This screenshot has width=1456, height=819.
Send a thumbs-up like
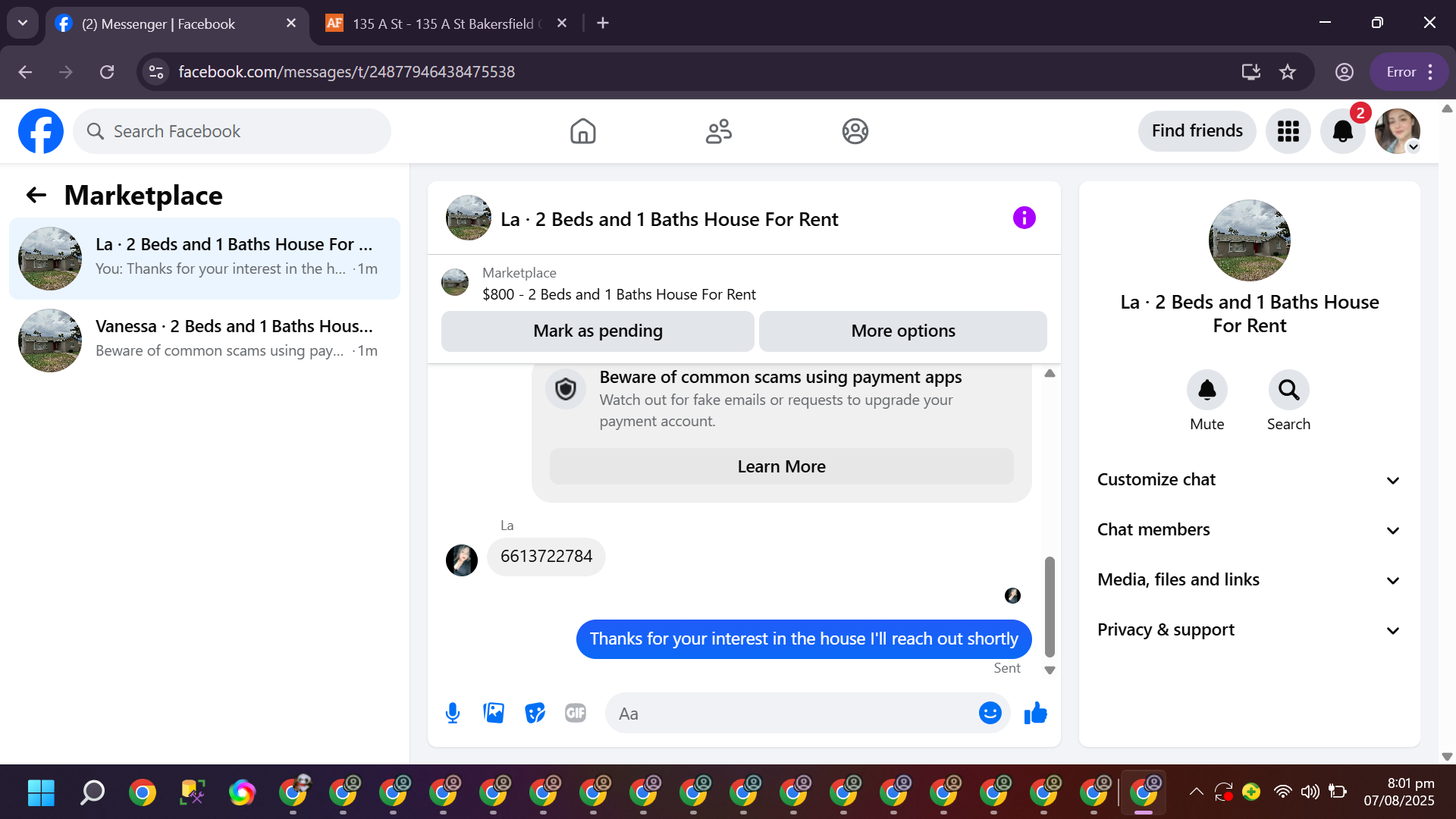[x=1035, y=713]
